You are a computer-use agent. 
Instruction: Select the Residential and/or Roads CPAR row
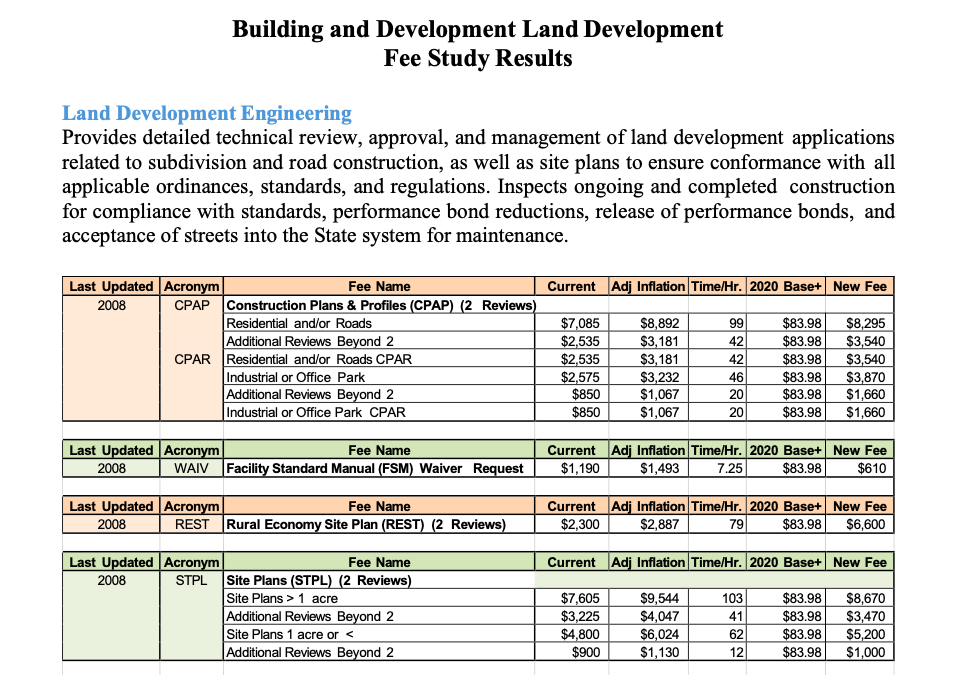319,359
